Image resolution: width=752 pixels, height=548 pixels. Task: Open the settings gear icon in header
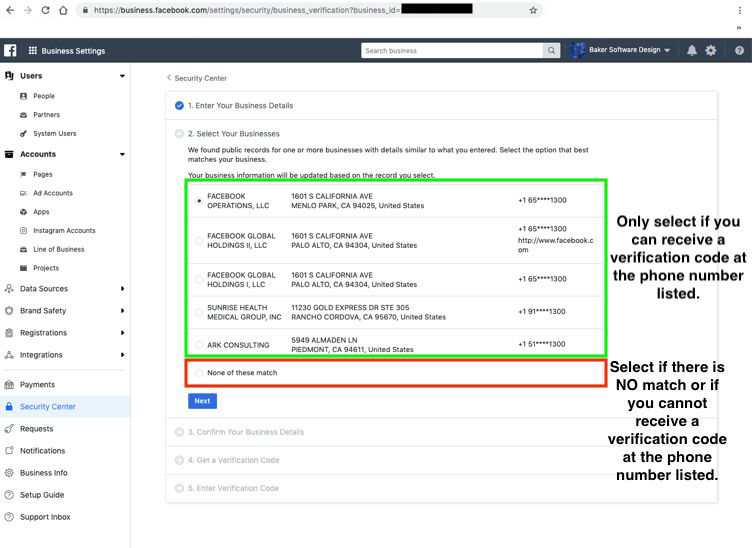711,50
